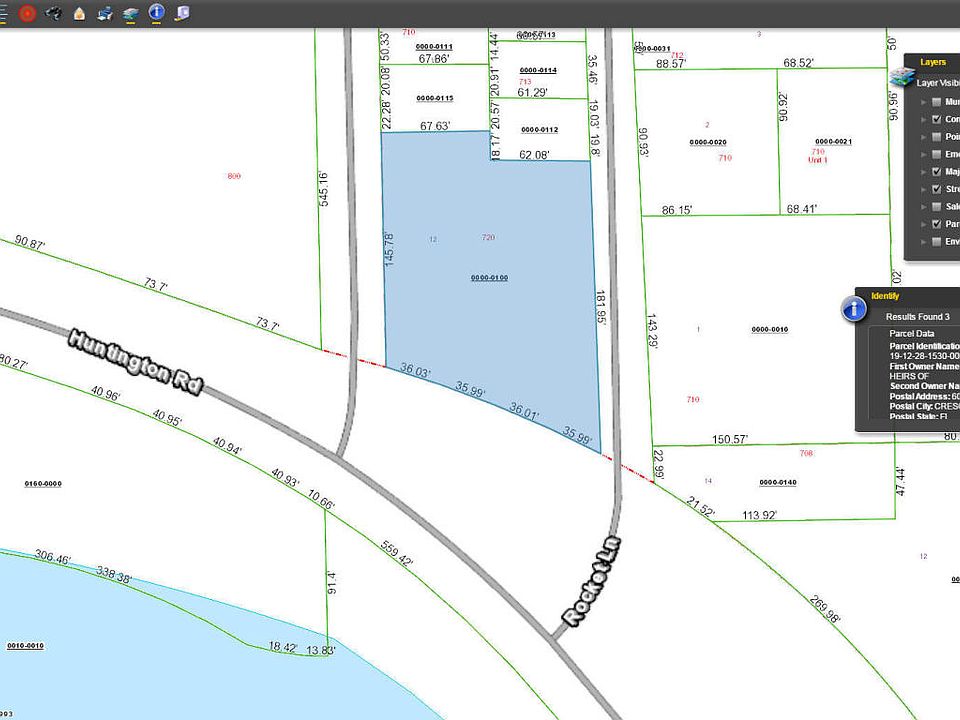
Task: Expand the fifth layer's tree arrow
Action: (923, 172)
